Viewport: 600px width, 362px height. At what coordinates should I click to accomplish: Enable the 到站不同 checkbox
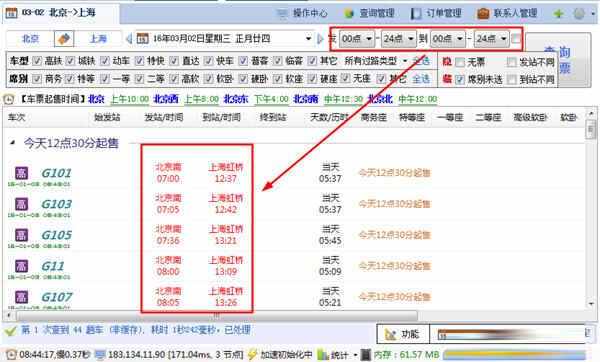[x=511, y=80]
